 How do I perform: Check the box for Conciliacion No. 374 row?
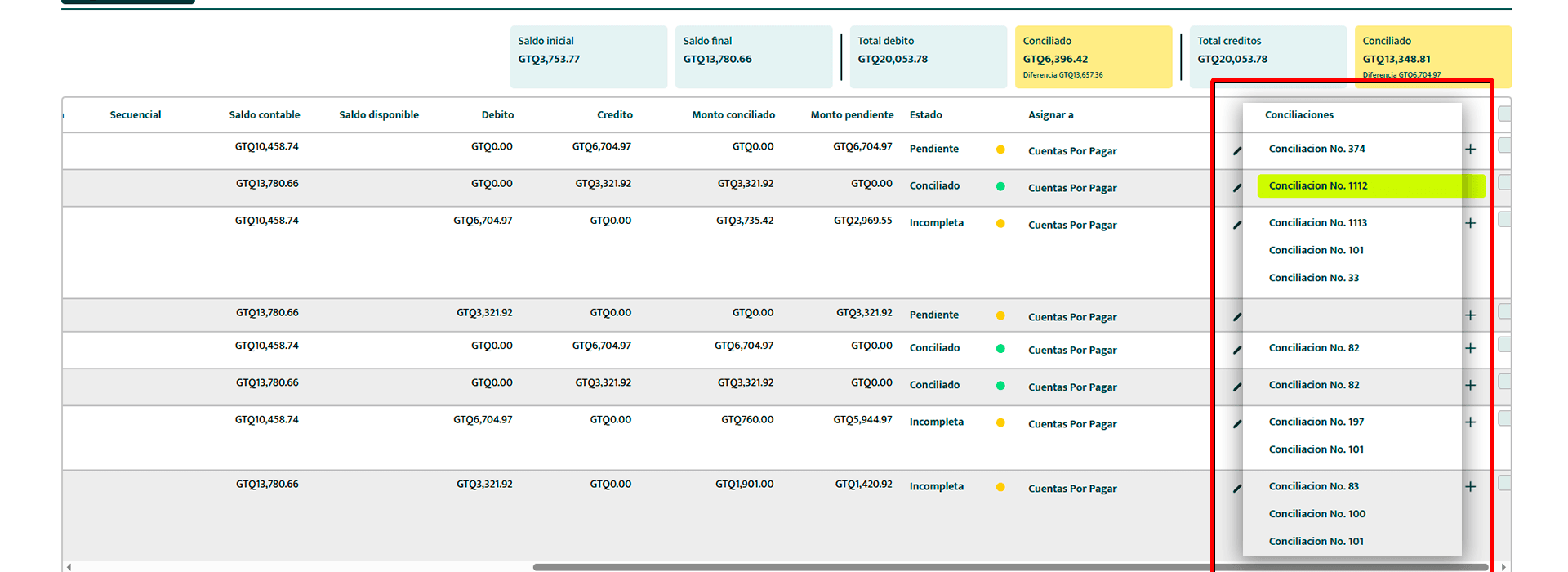tap(1504, 145)
